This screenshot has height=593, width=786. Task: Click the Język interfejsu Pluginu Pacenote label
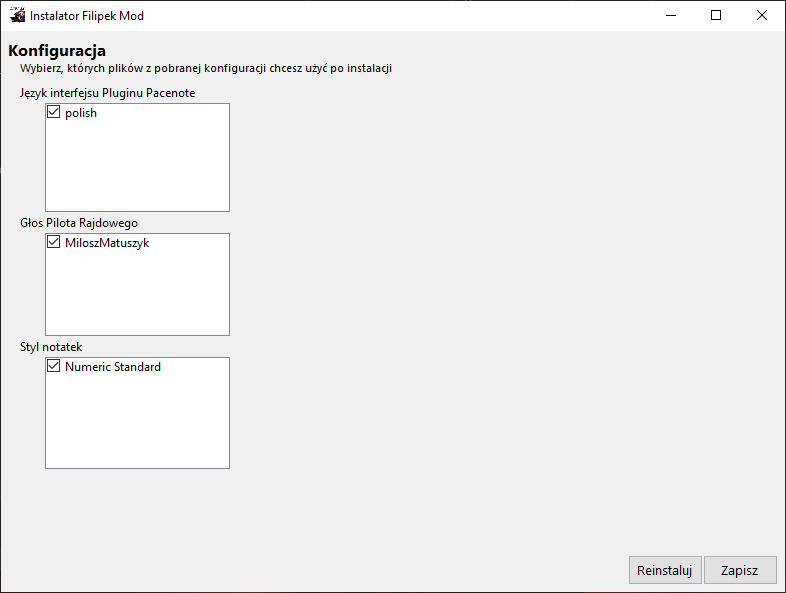pyautogui.click(x=108, y=93)
